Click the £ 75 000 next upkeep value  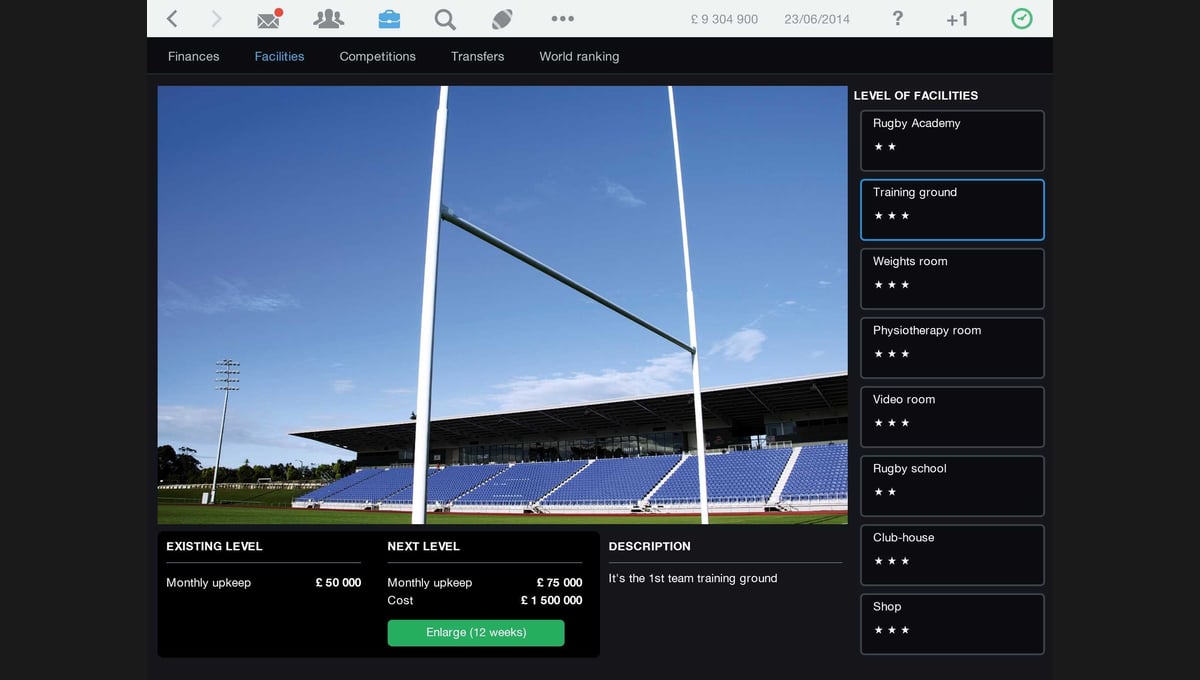coord(559,582)
